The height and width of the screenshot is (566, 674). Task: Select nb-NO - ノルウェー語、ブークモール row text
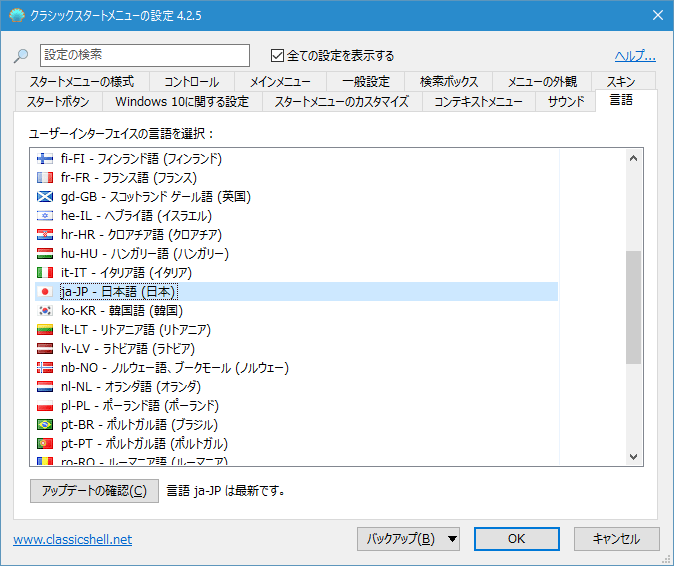coord(175,367)
